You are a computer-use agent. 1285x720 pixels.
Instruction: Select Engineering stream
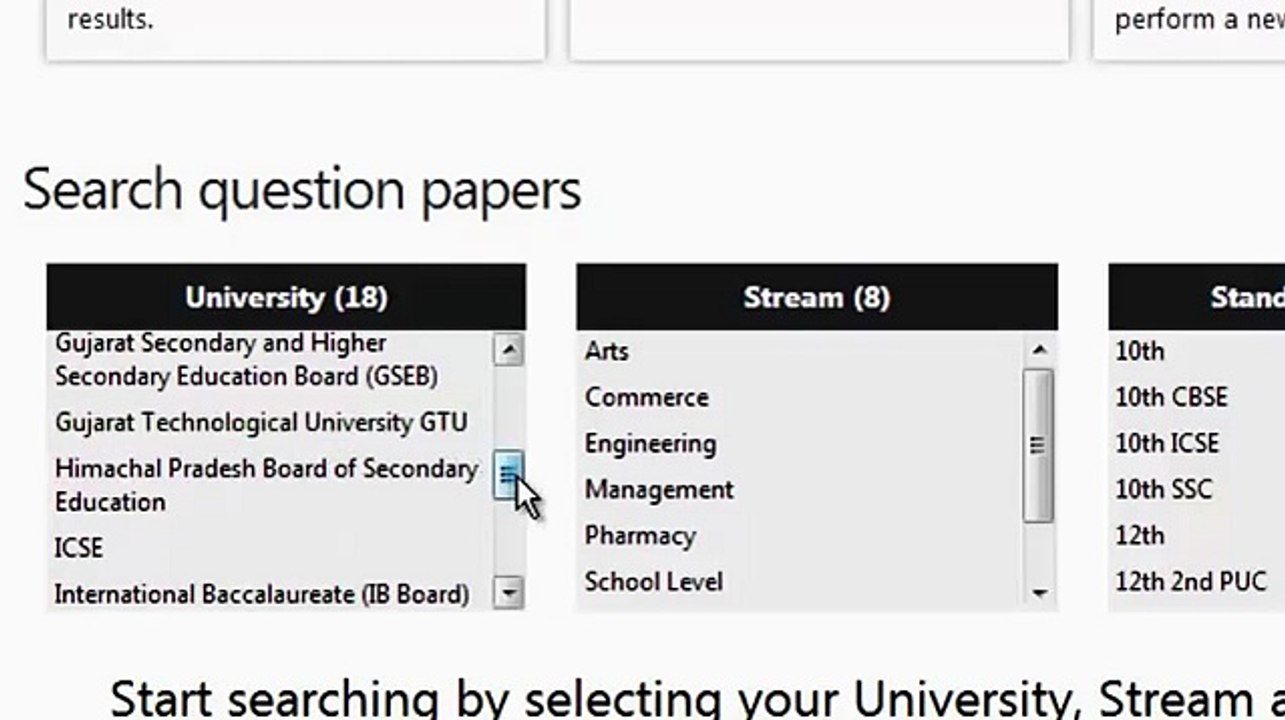point(651,443)
